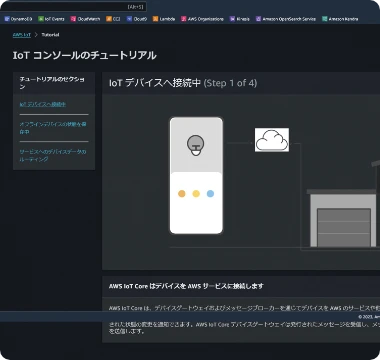Click the light bulb icon in the phone illustration
This screenshot has height=360, width=380.
[196, 145]
